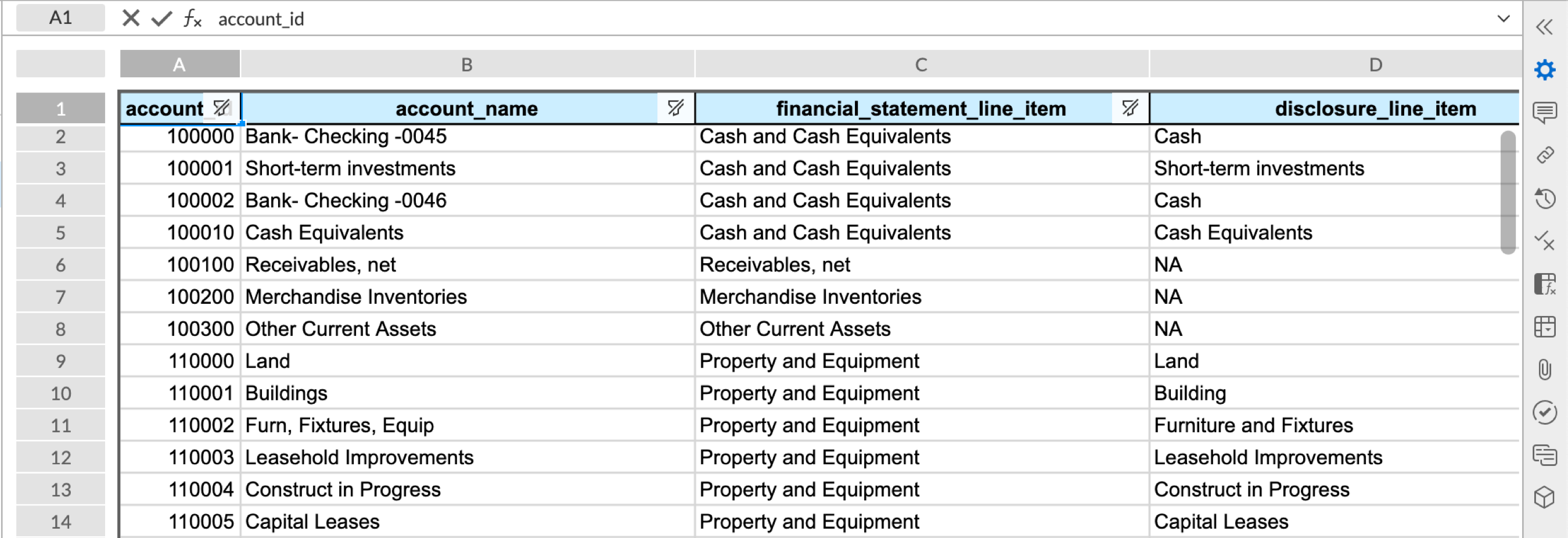Open the paperclip attachments icon

point(1544,370)
